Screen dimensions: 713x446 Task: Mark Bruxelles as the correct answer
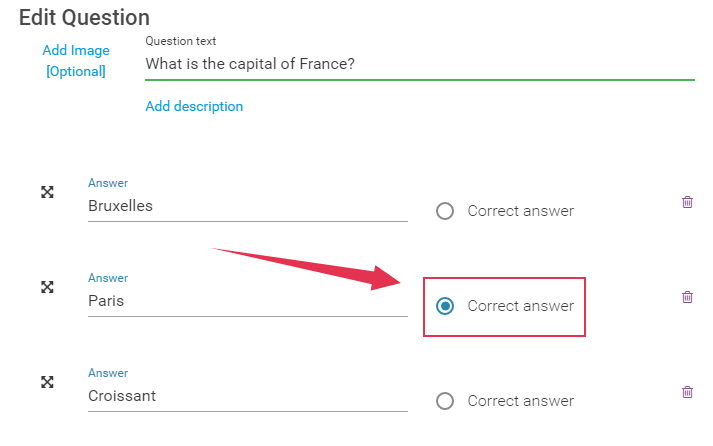point(445,211)
